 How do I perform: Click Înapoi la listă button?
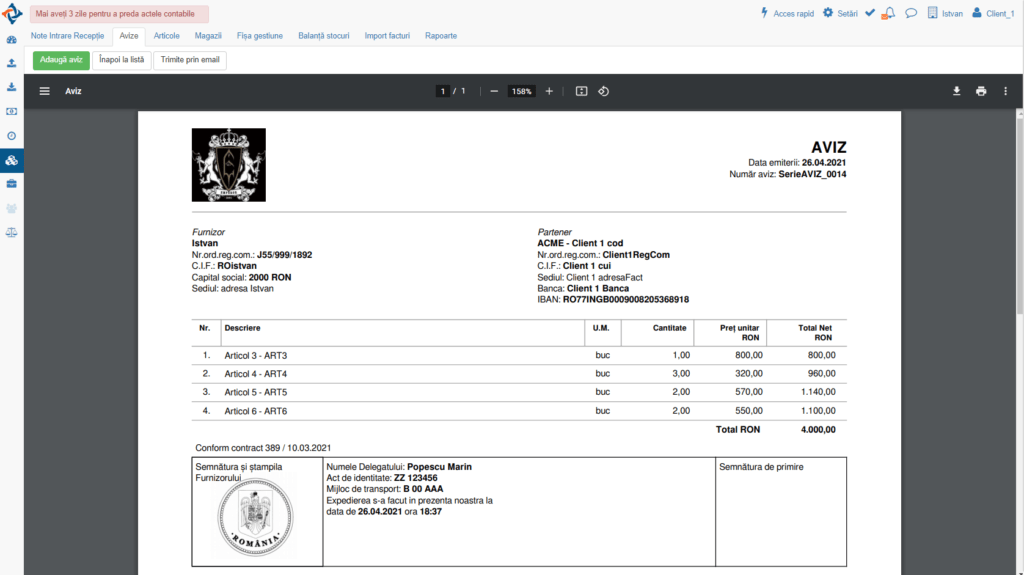121,60
